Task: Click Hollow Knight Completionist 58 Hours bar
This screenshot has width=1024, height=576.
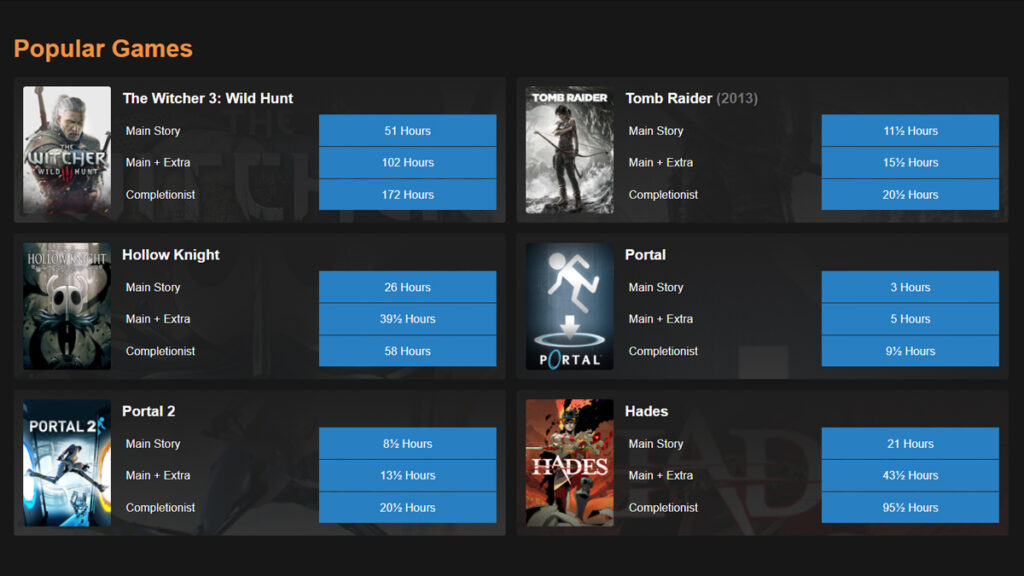Action: pos(408,351)
